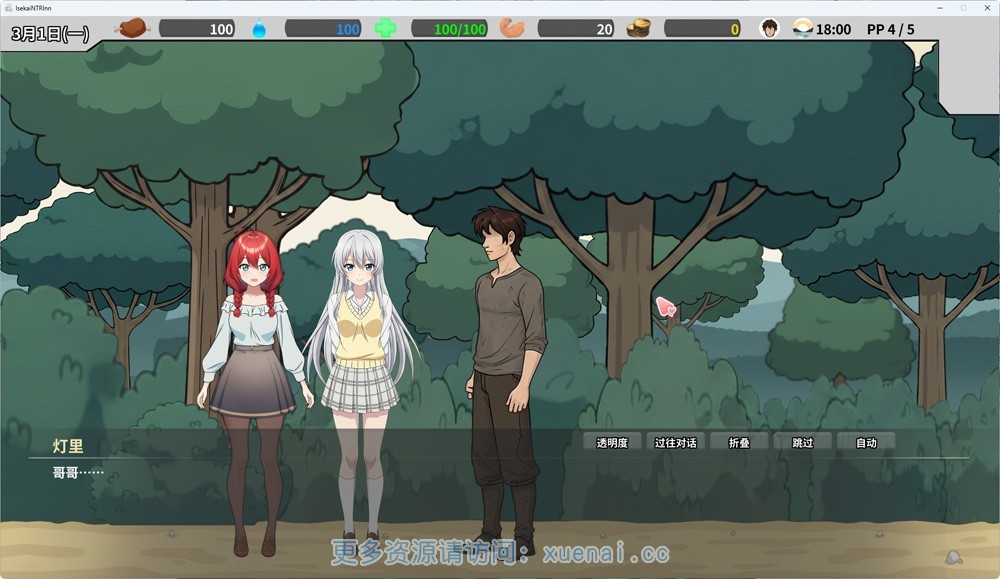Click the protagonist portrait icon

pos(770,29)
